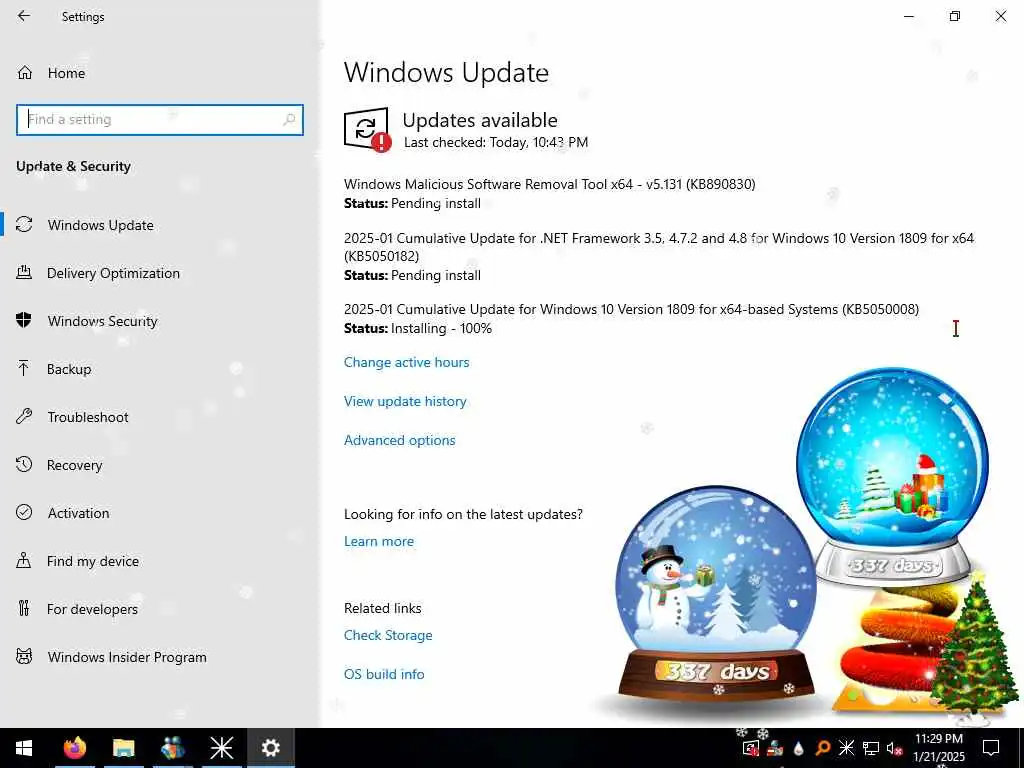Open the Action Center notification icon
This screenshot has width=1024, height=768.
click(991, 748)
